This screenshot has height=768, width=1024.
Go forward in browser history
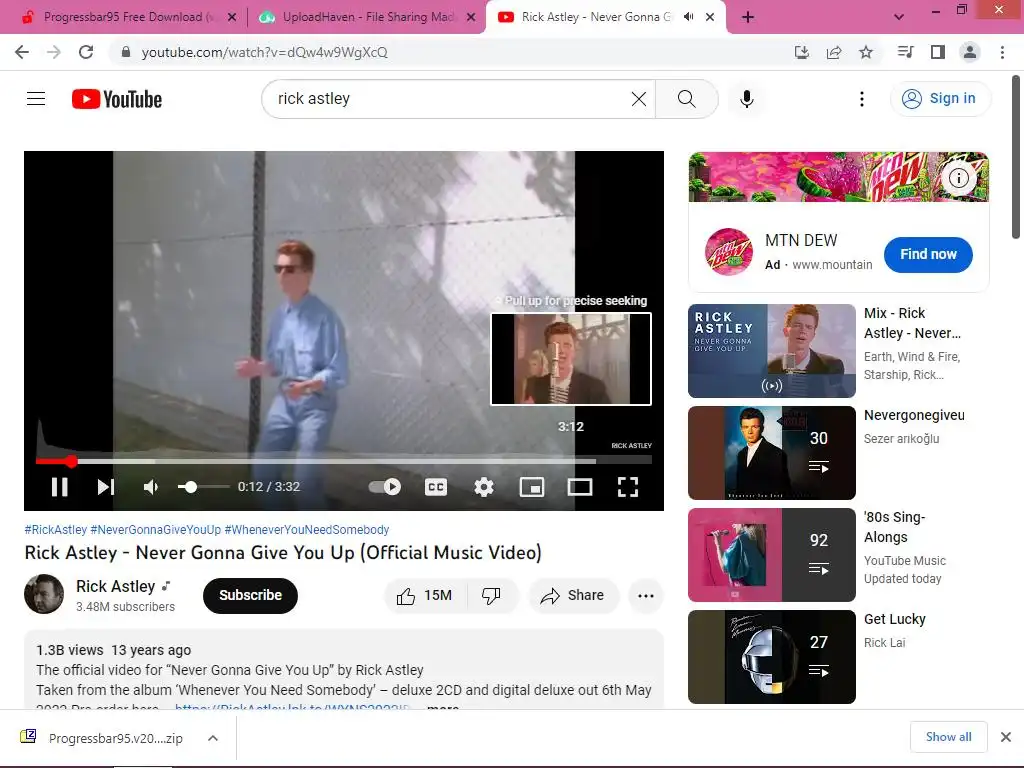[x=54, y=52]
